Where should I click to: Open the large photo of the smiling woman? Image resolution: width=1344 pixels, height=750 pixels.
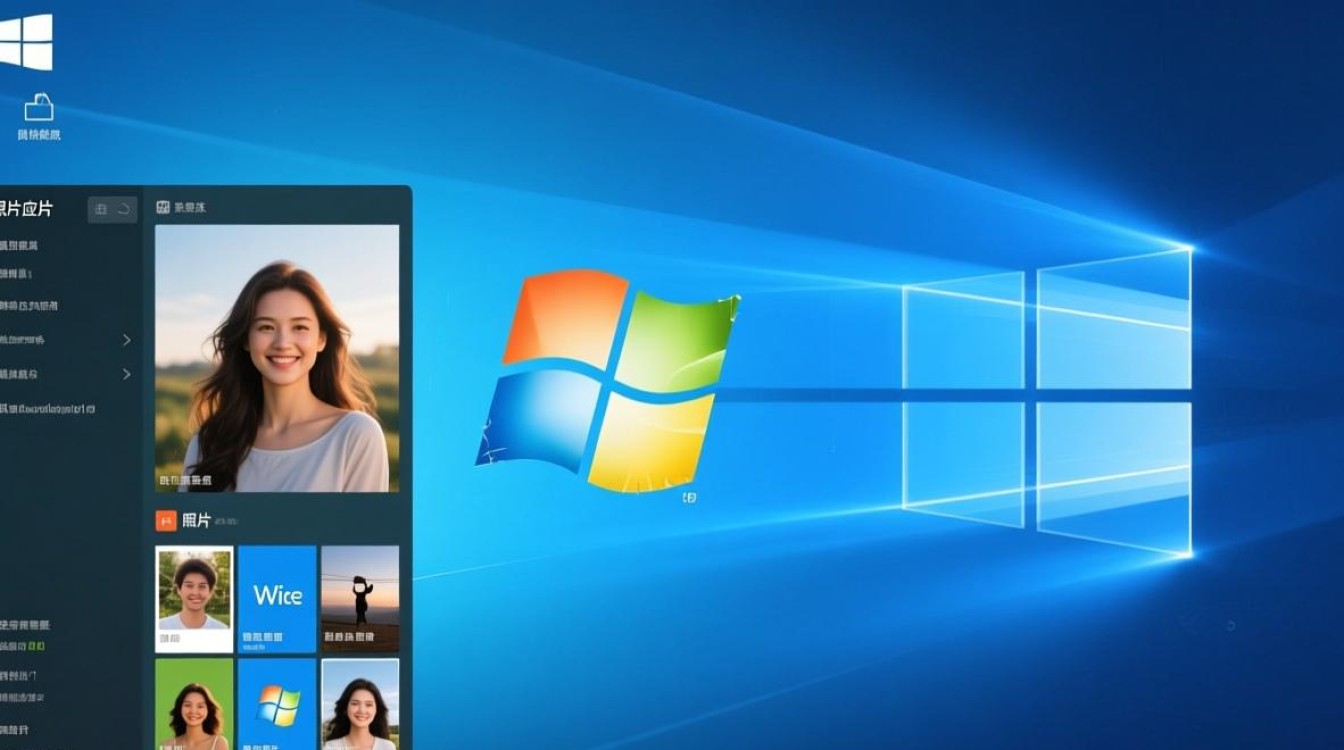(277, 358)
